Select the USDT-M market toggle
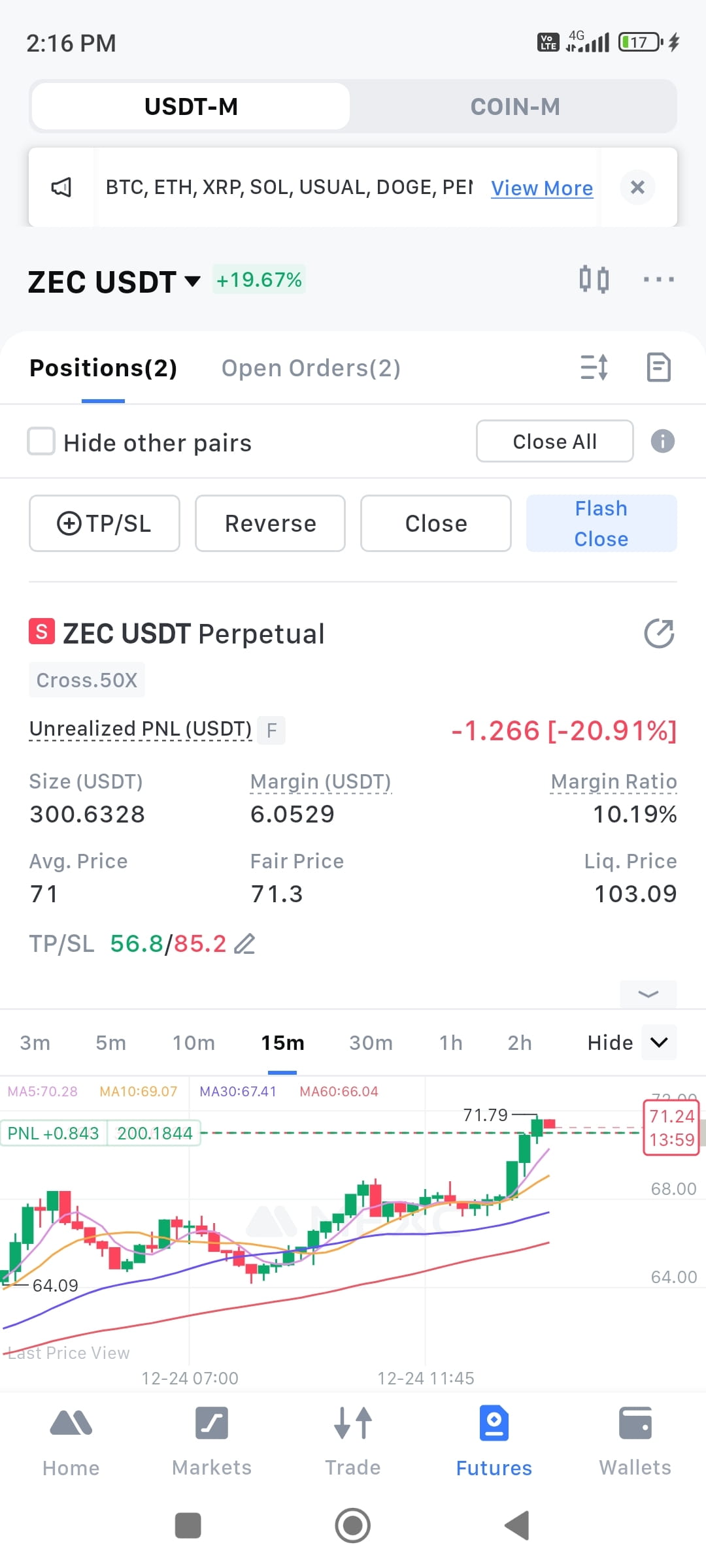Viewport: 706px width, 1568px height. pos(191,106)
